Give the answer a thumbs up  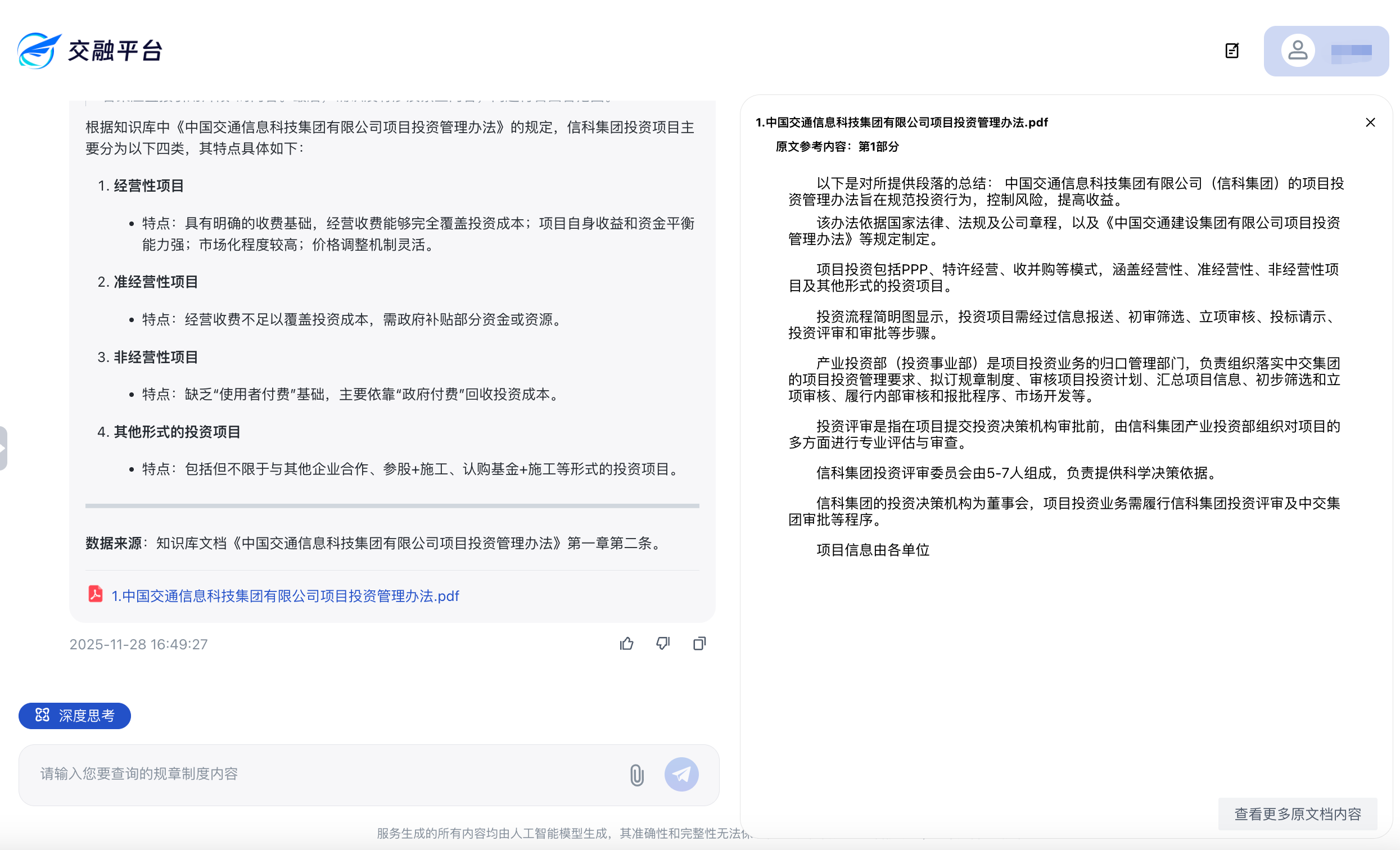click(x=627, y=643)
